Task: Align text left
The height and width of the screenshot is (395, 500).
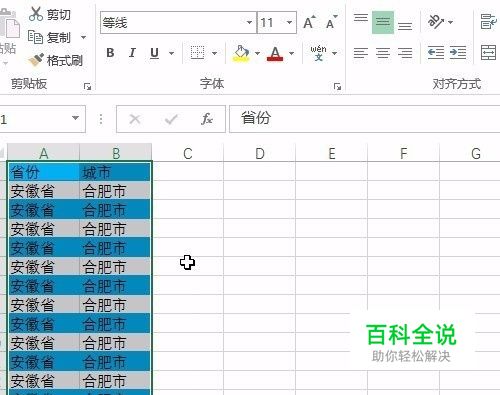Action: click(x=361, y=53)
